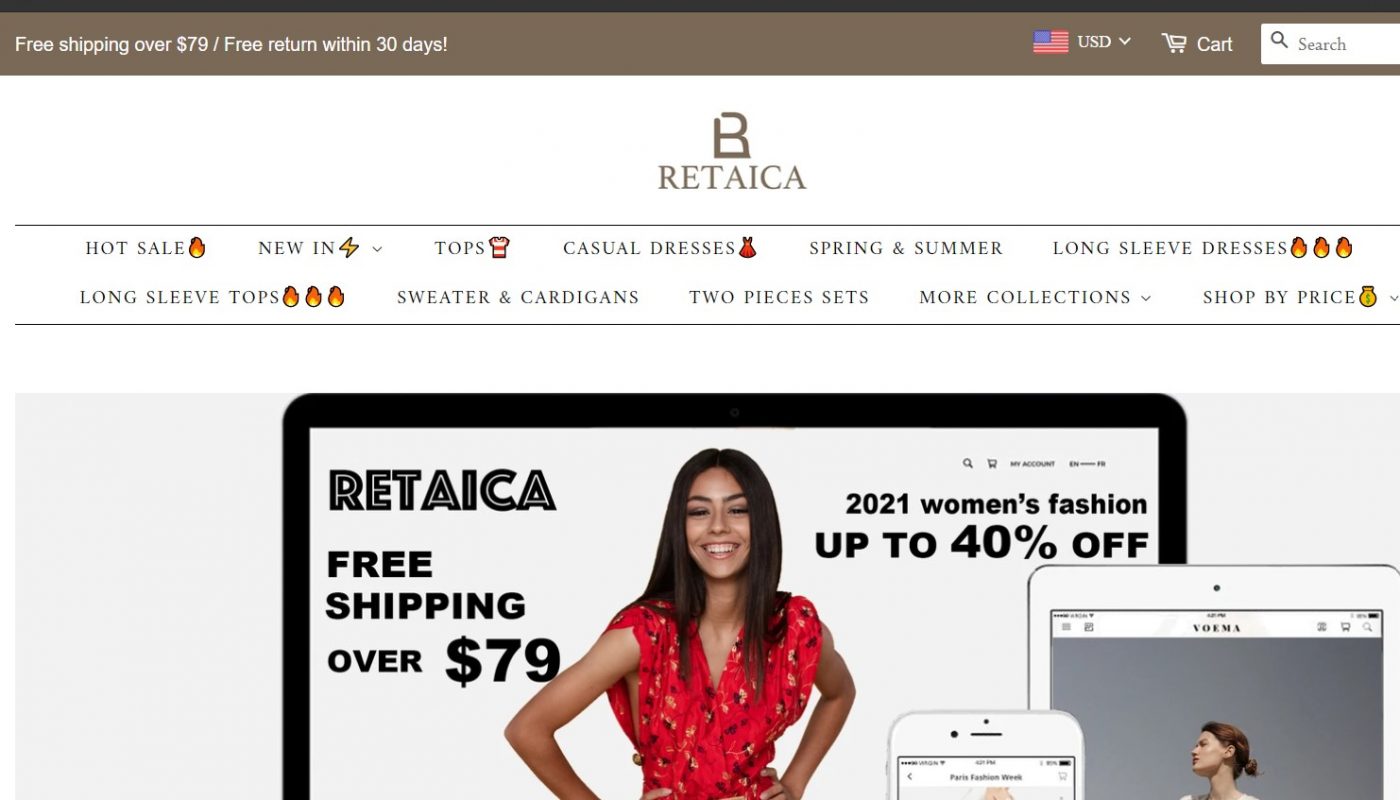Click the shirt icon beside Tops
Viewport: 1400px width, 800px height.
click(499, 247)
